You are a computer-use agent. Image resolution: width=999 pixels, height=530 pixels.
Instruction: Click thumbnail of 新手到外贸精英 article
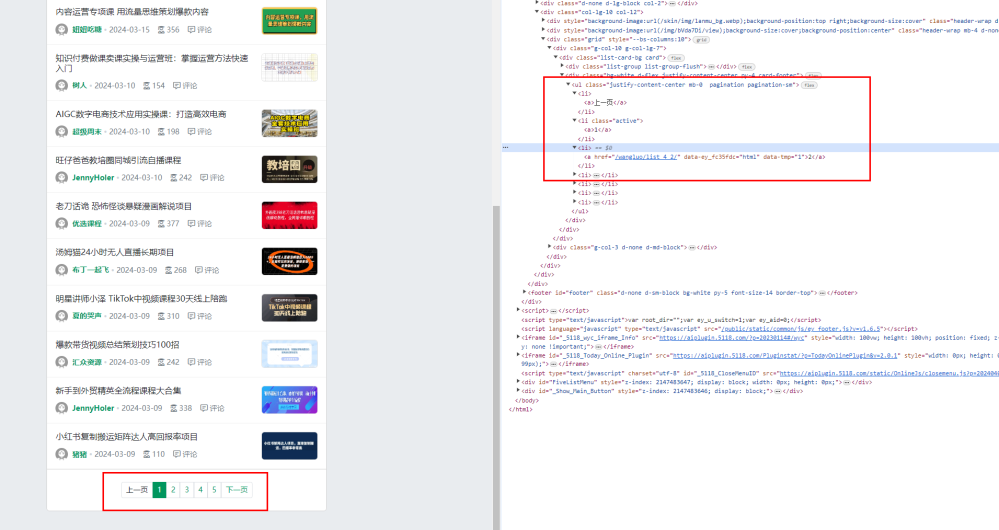[x=289, y=400]
